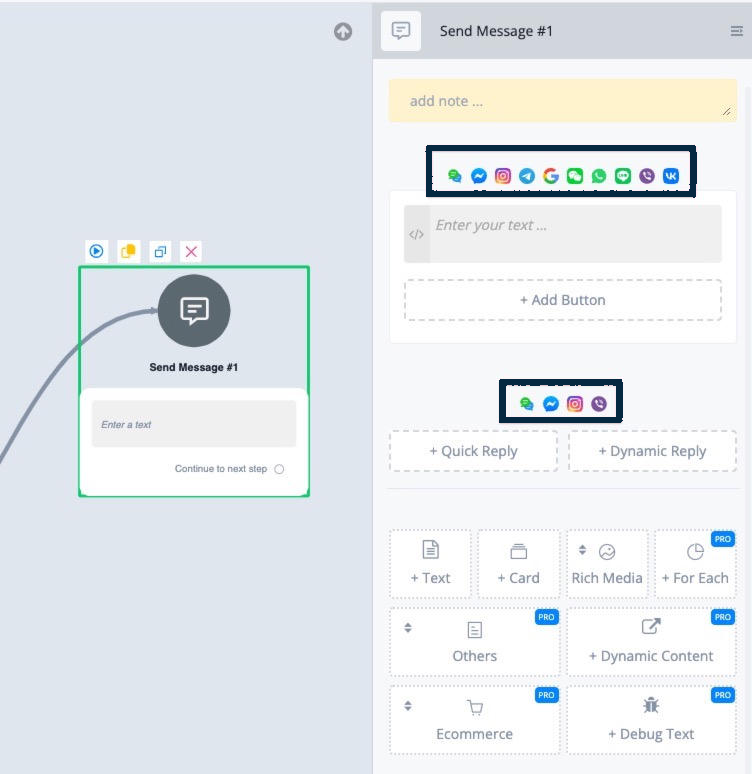Select the Instagram icon in the top channel row
This screenshot has height=774, width=752.
[503, 176]
